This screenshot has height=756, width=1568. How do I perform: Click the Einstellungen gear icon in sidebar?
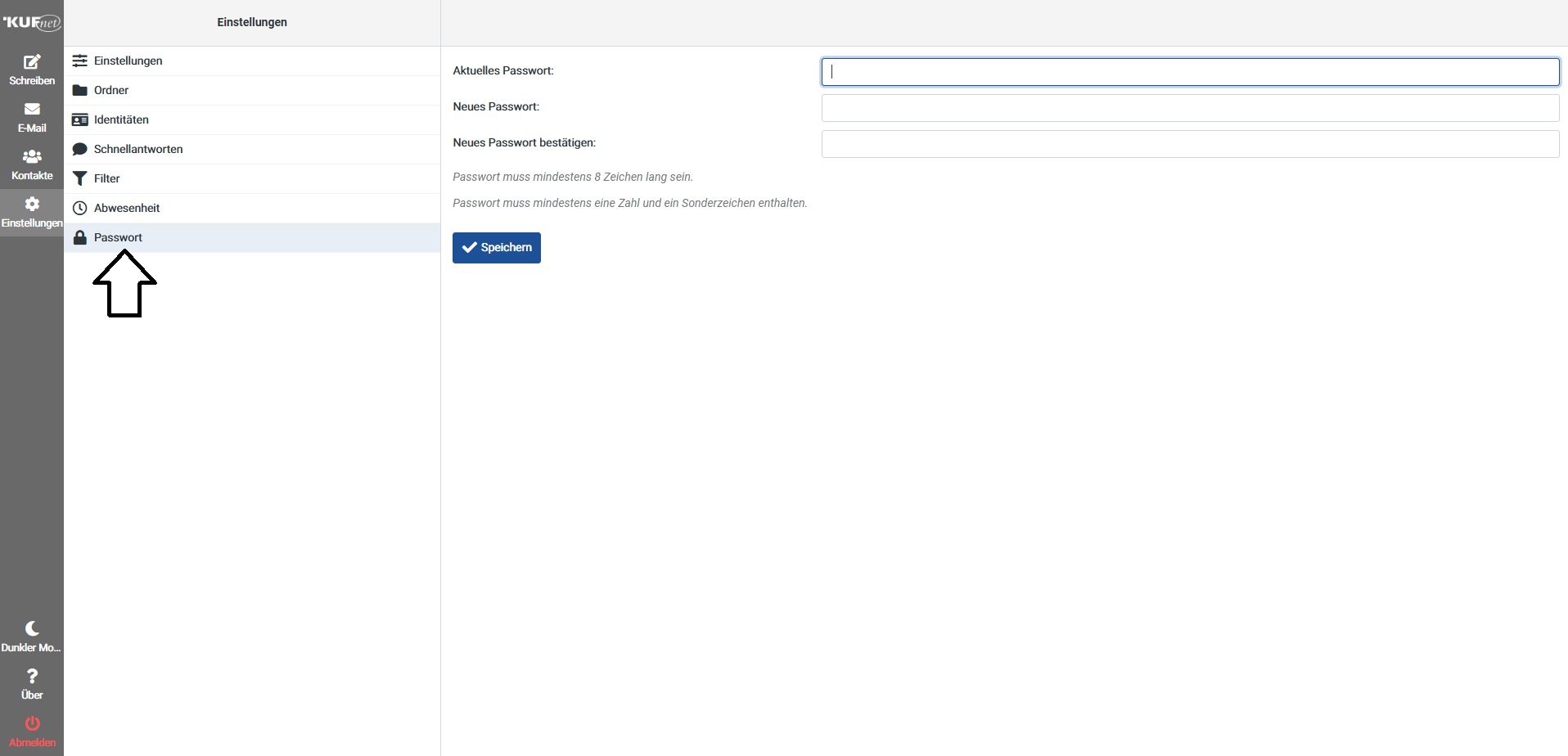(32, 205)
